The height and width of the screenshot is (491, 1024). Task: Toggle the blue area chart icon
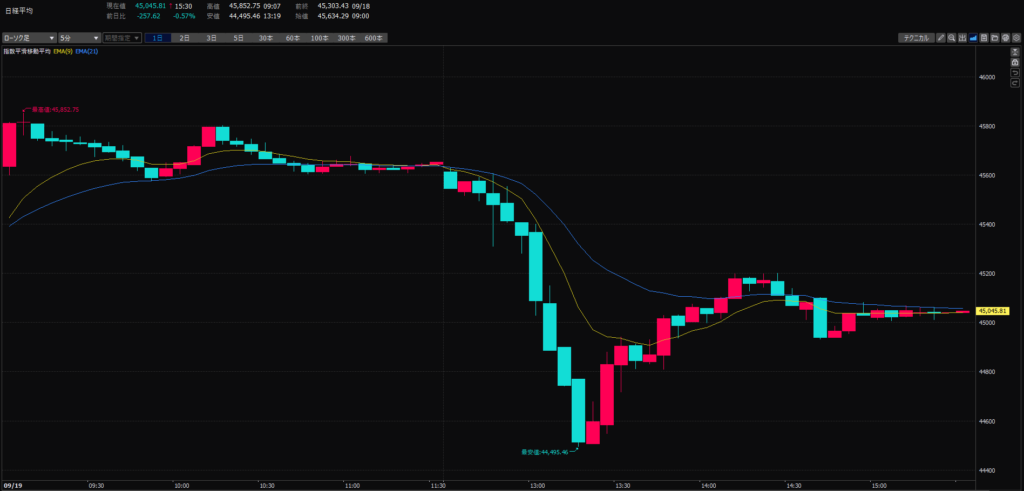tap(974, 38)
